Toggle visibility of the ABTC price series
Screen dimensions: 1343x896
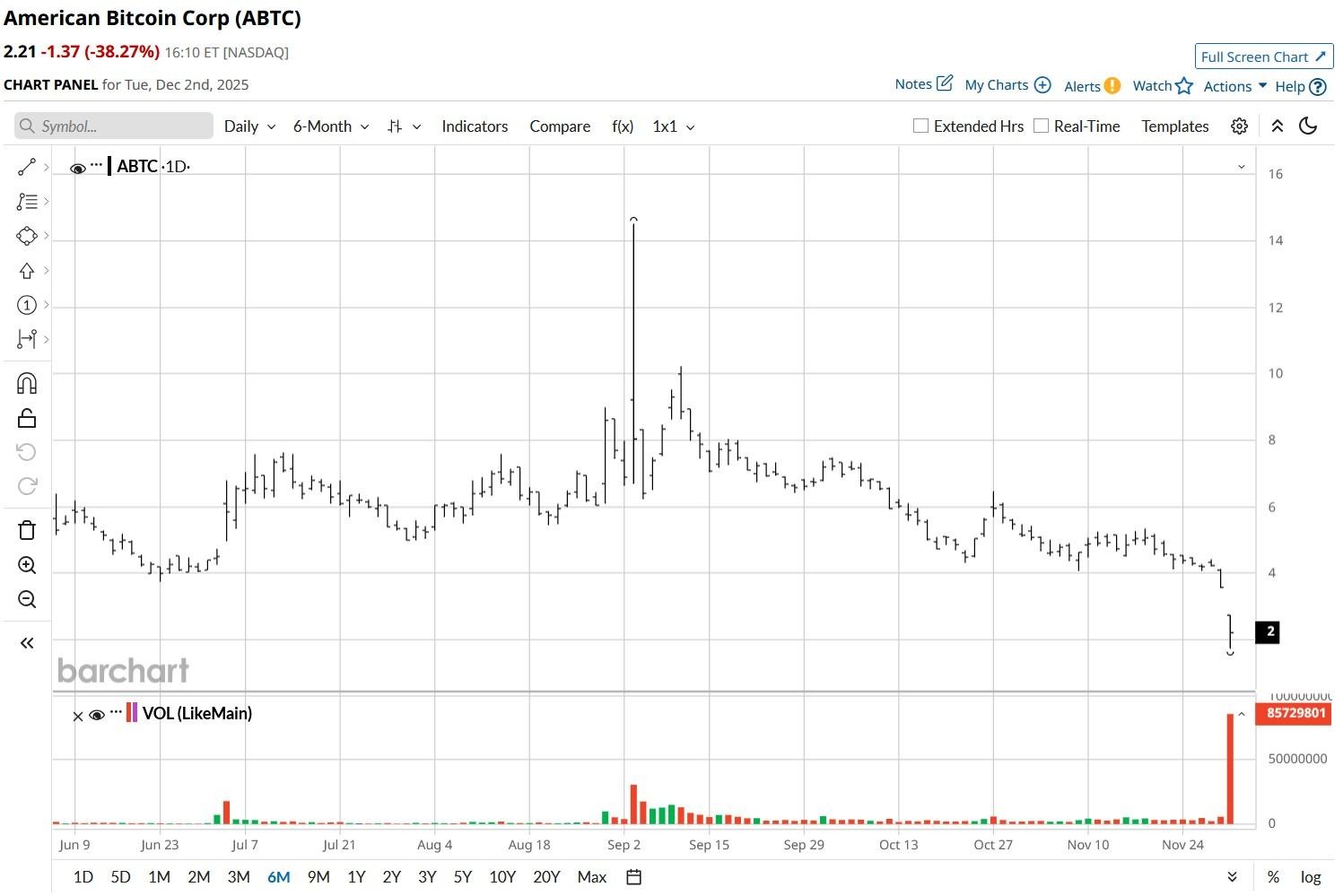tap(78, 168)
